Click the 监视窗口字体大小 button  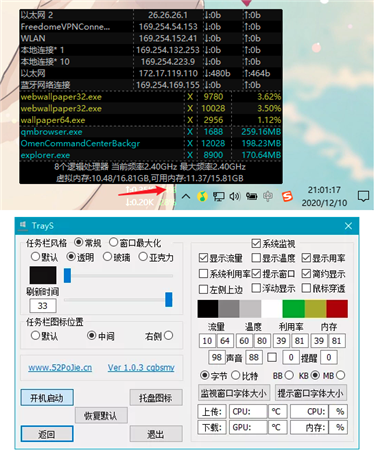234,393
